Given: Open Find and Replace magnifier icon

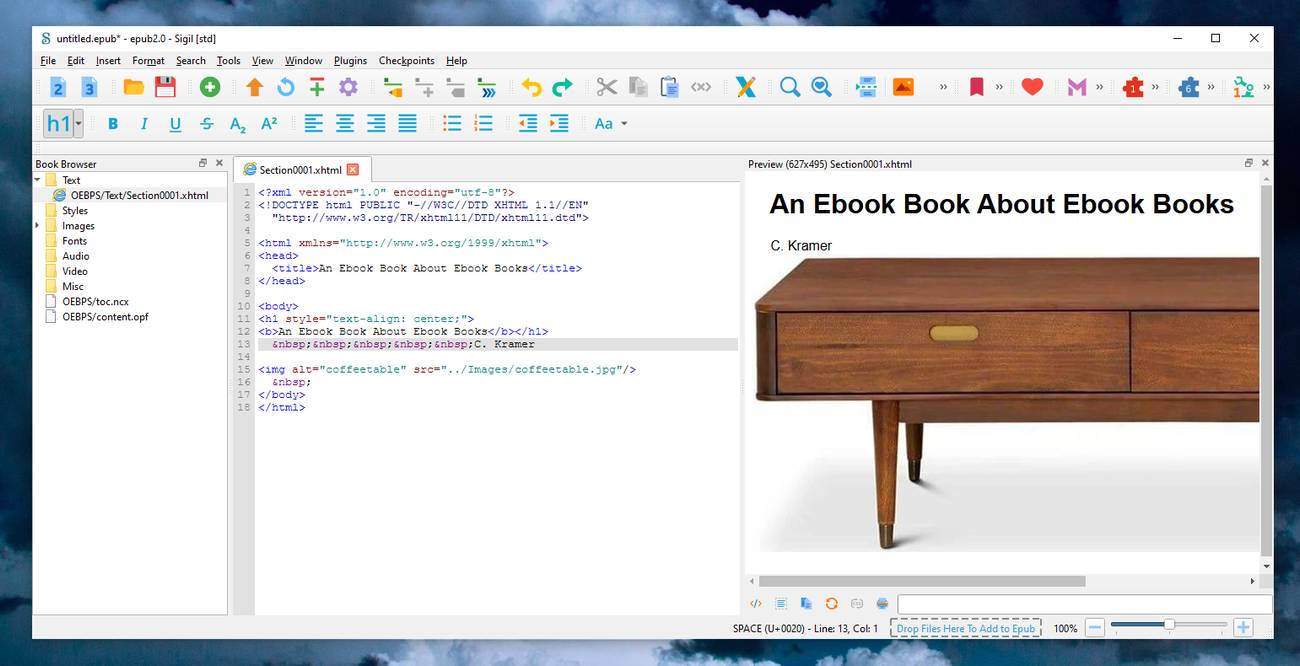Looking at the screenshot, I should pyautogui.click(x=790, y=87).
